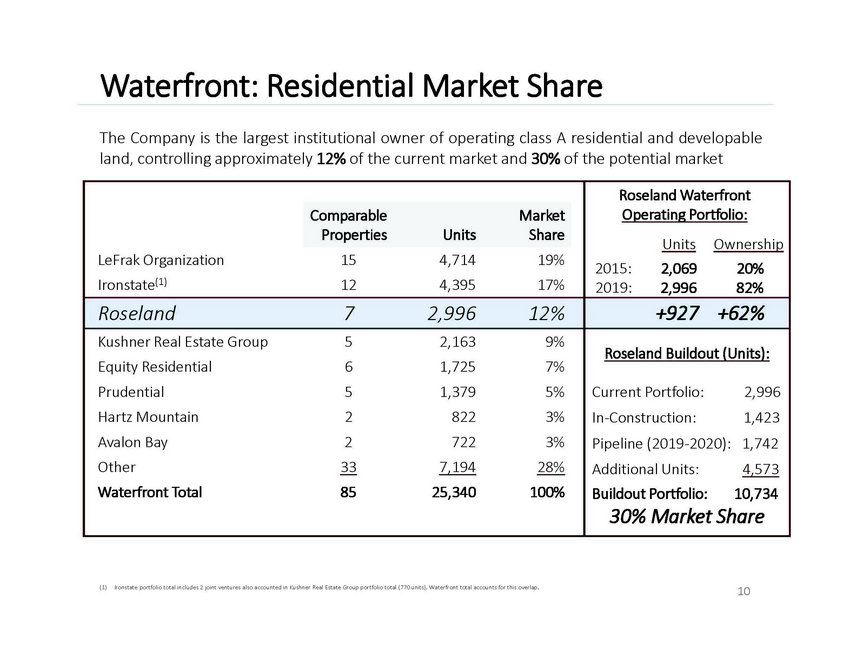Click Ironstate's market share '17%'
The height and width of the screenshot is (657, 850).
click(551, 285)
